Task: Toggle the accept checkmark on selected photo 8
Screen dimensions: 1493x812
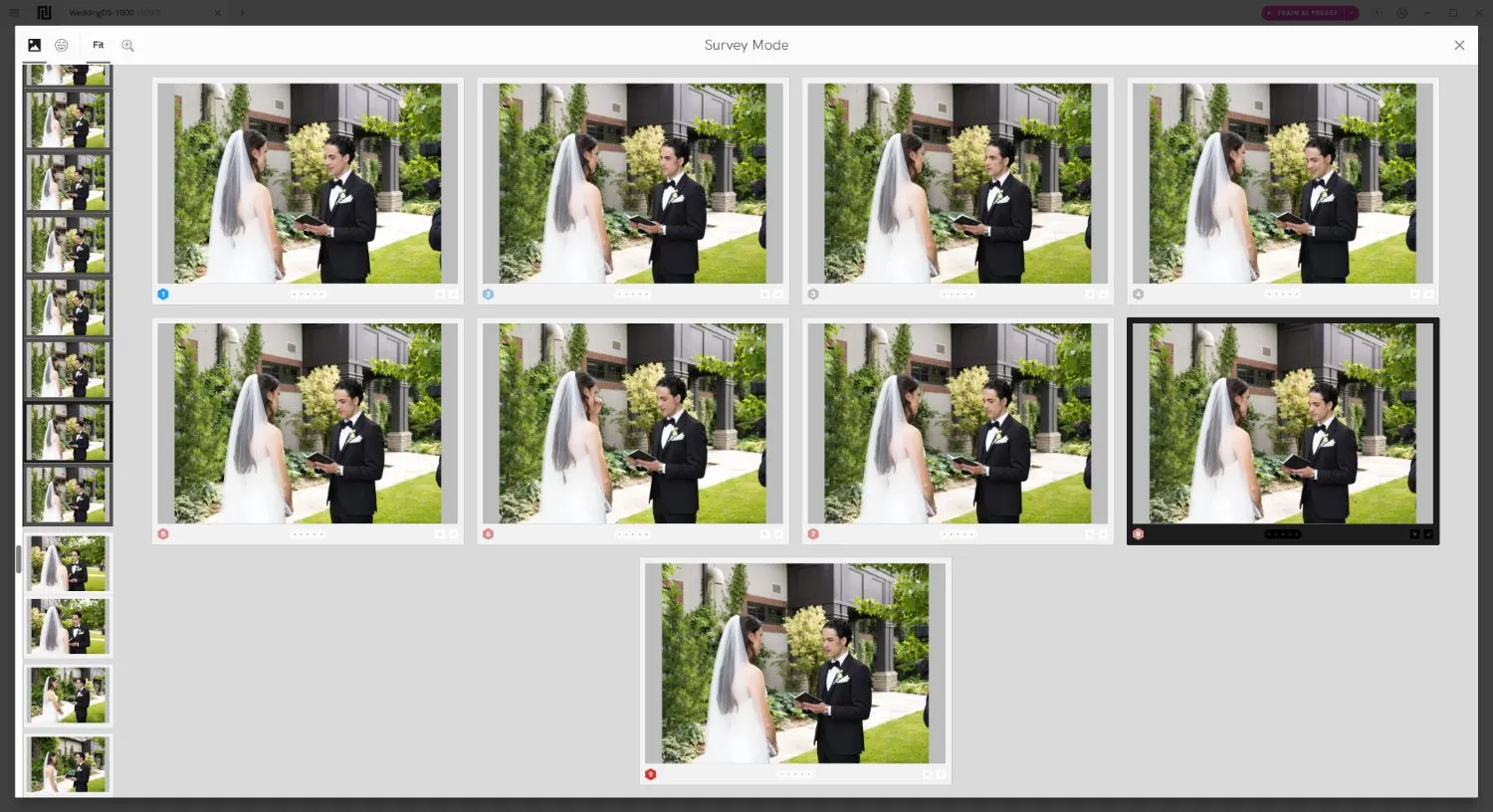Action: 1428,534
